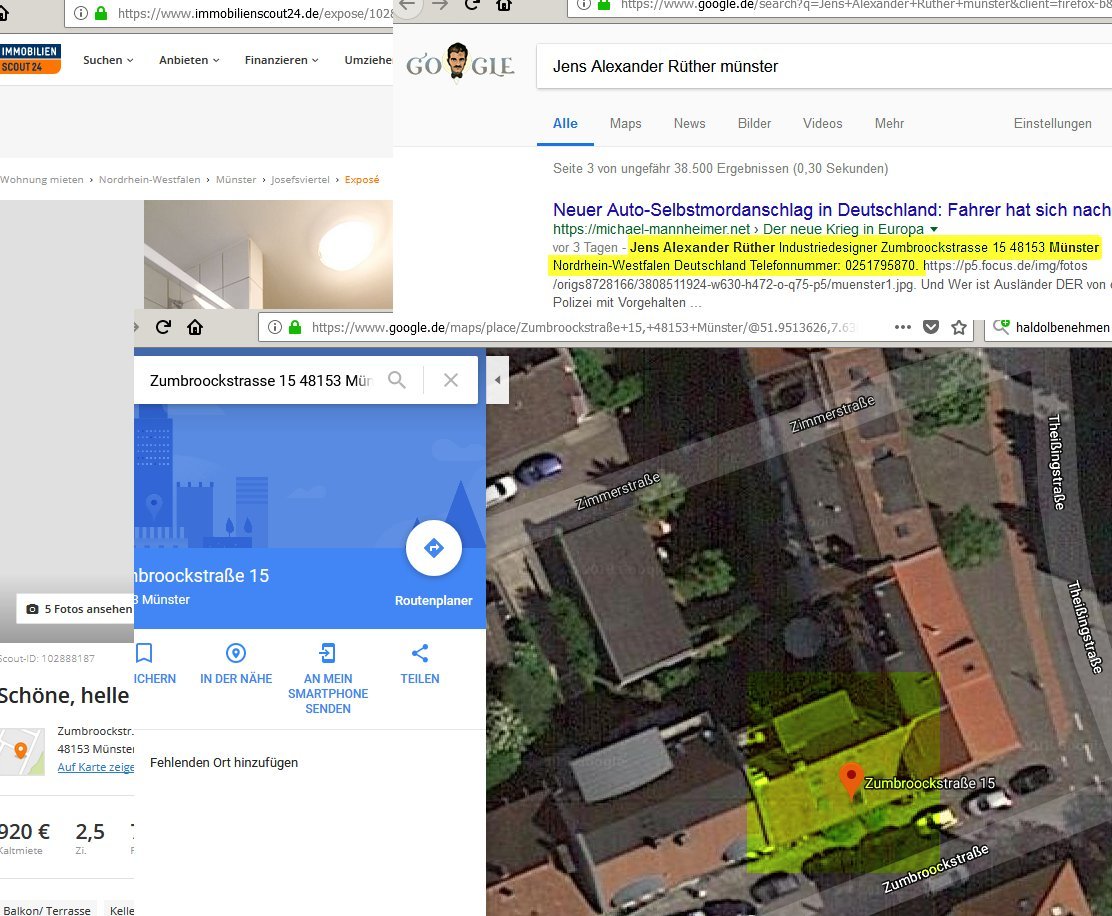Click the Google doodle logo

coord(460,65)
